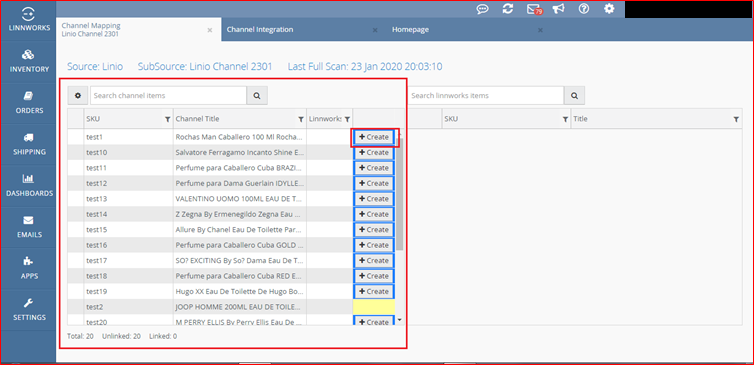Filter the channel items SKU column
The width and height of the screenshot is (754, 365).
tap(167, 119)
